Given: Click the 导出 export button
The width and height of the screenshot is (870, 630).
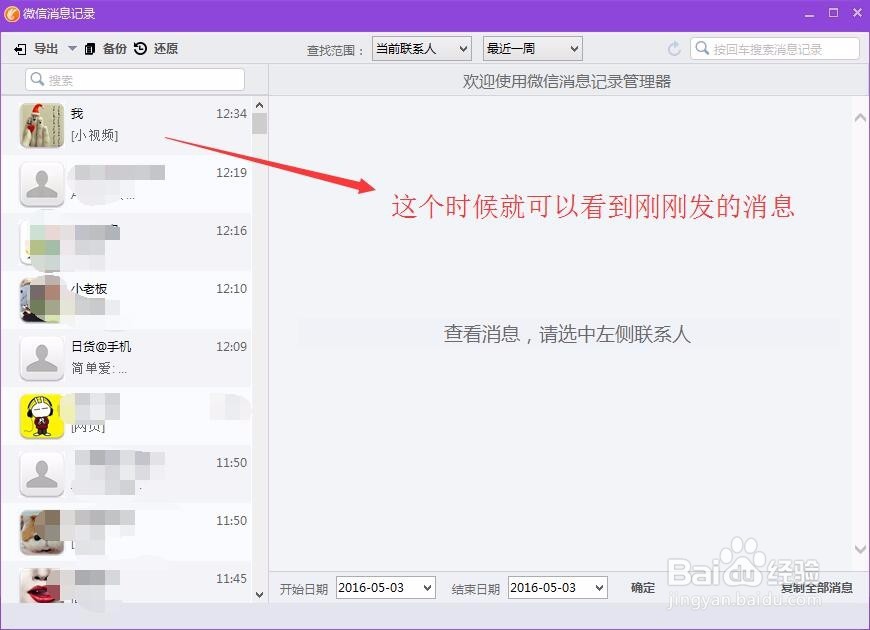Looking at the screenshot, I should pyautogui.click(x=36, y=49).
